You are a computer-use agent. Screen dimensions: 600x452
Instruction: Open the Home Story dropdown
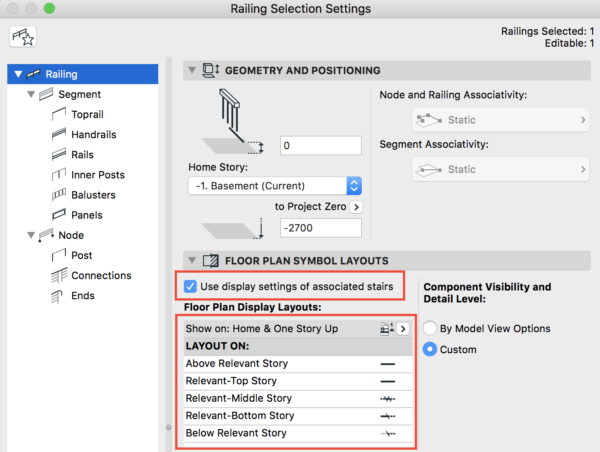(274, 186)
